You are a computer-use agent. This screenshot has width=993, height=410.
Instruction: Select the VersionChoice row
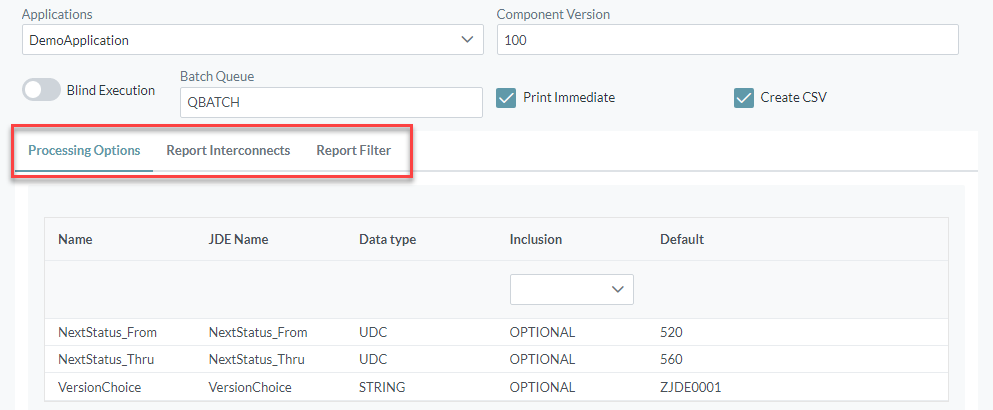click(100, 387)
